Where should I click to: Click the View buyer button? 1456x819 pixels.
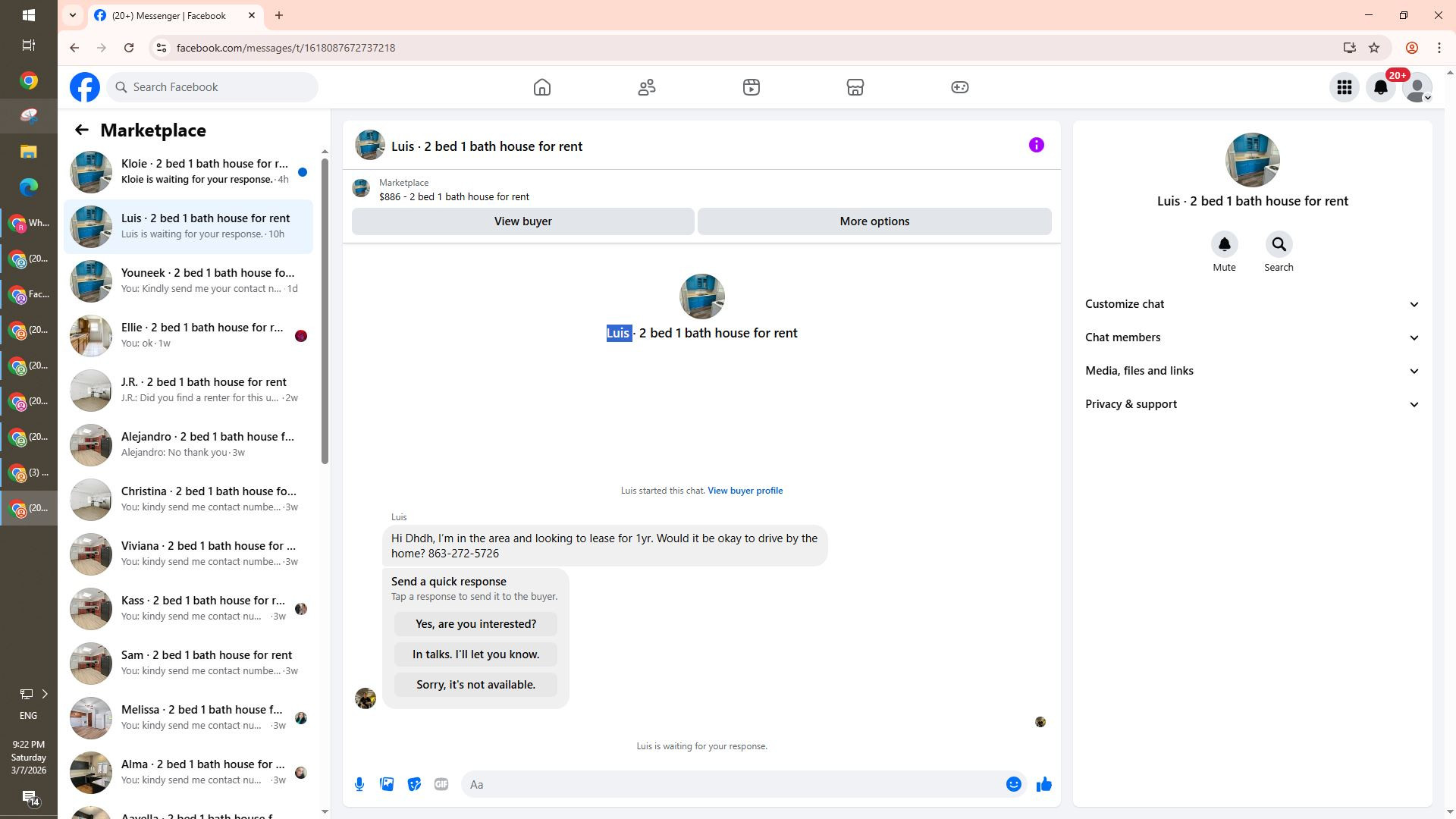522,221
